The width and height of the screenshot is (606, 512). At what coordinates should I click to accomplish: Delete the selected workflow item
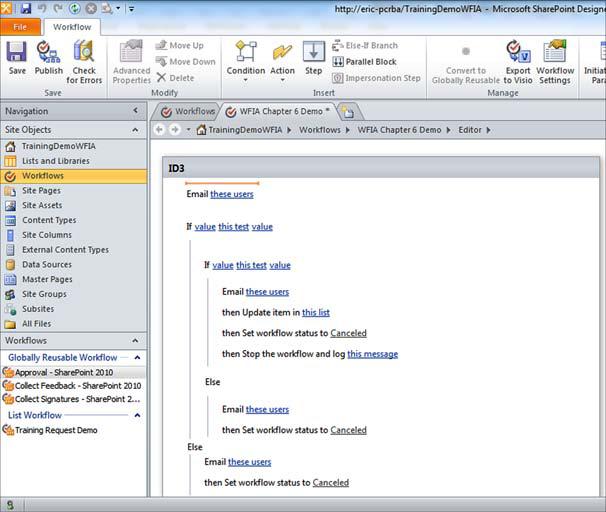pos(175,78)
